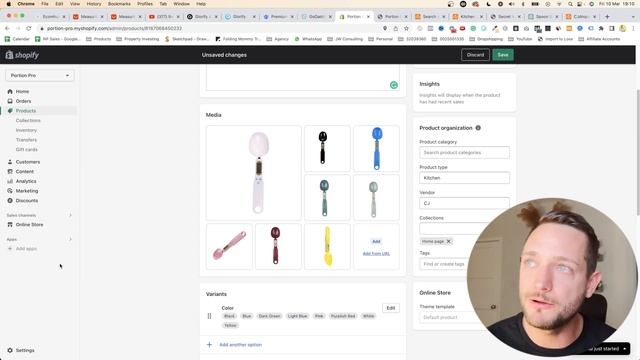Click the Product category search field
The width and height of the screenshot is (640, 360).
[464, 153]
